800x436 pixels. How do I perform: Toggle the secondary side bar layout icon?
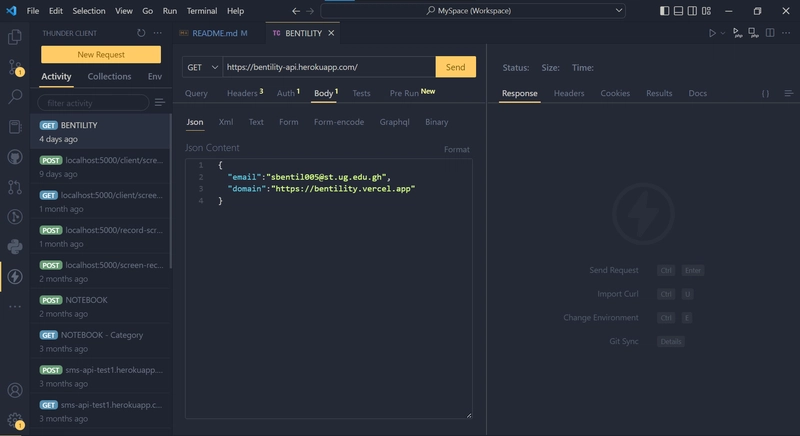click(692, 11)
